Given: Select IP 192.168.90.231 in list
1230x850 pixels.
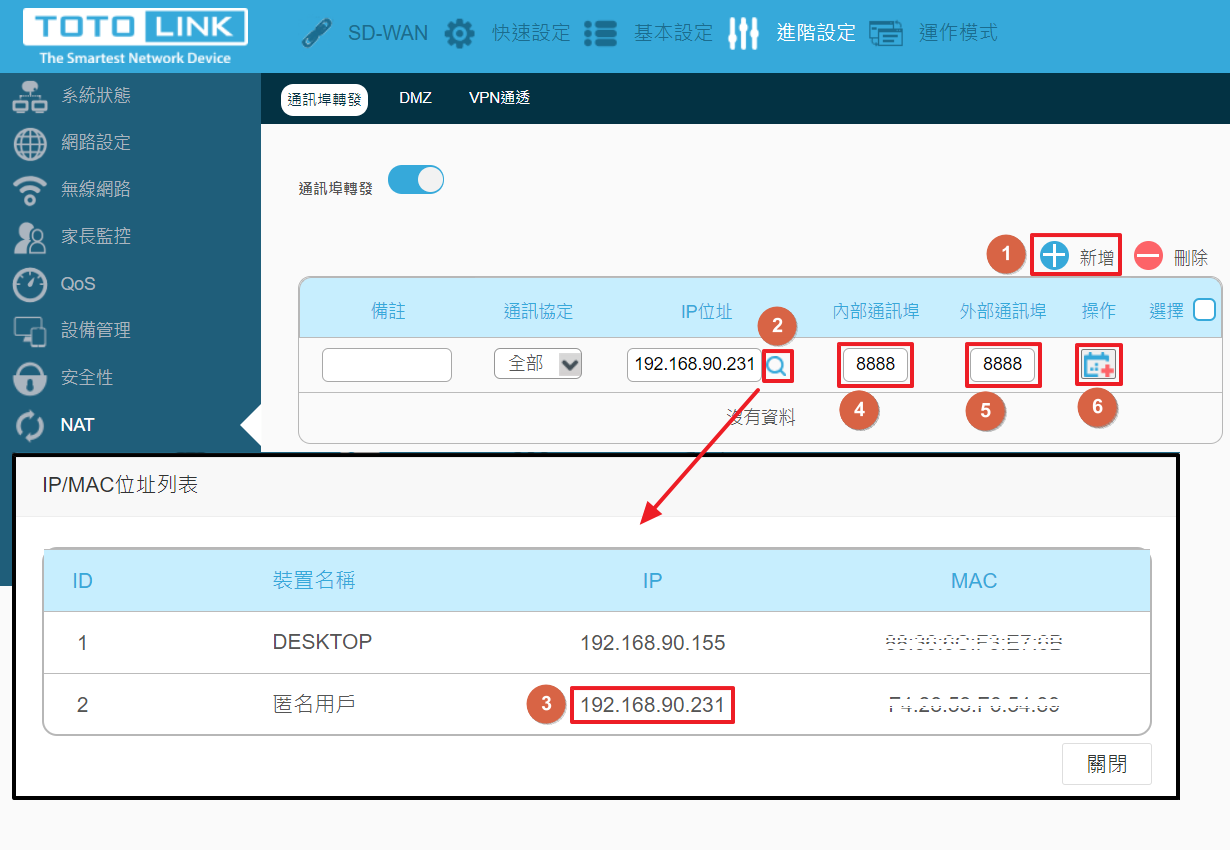Looking at the screenshot, I should (652, 705).
